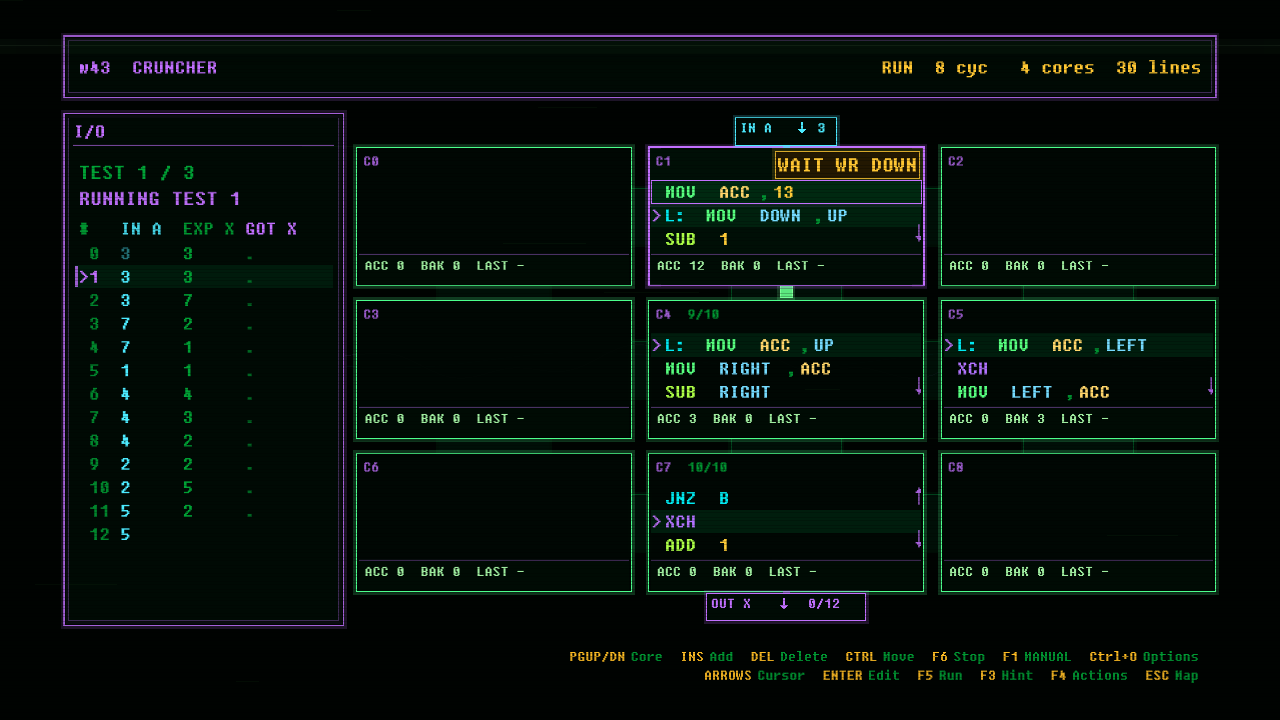1280x720 pixels.
Task: Select highlighted I/O table row 1
Action: tap(204, 277)
